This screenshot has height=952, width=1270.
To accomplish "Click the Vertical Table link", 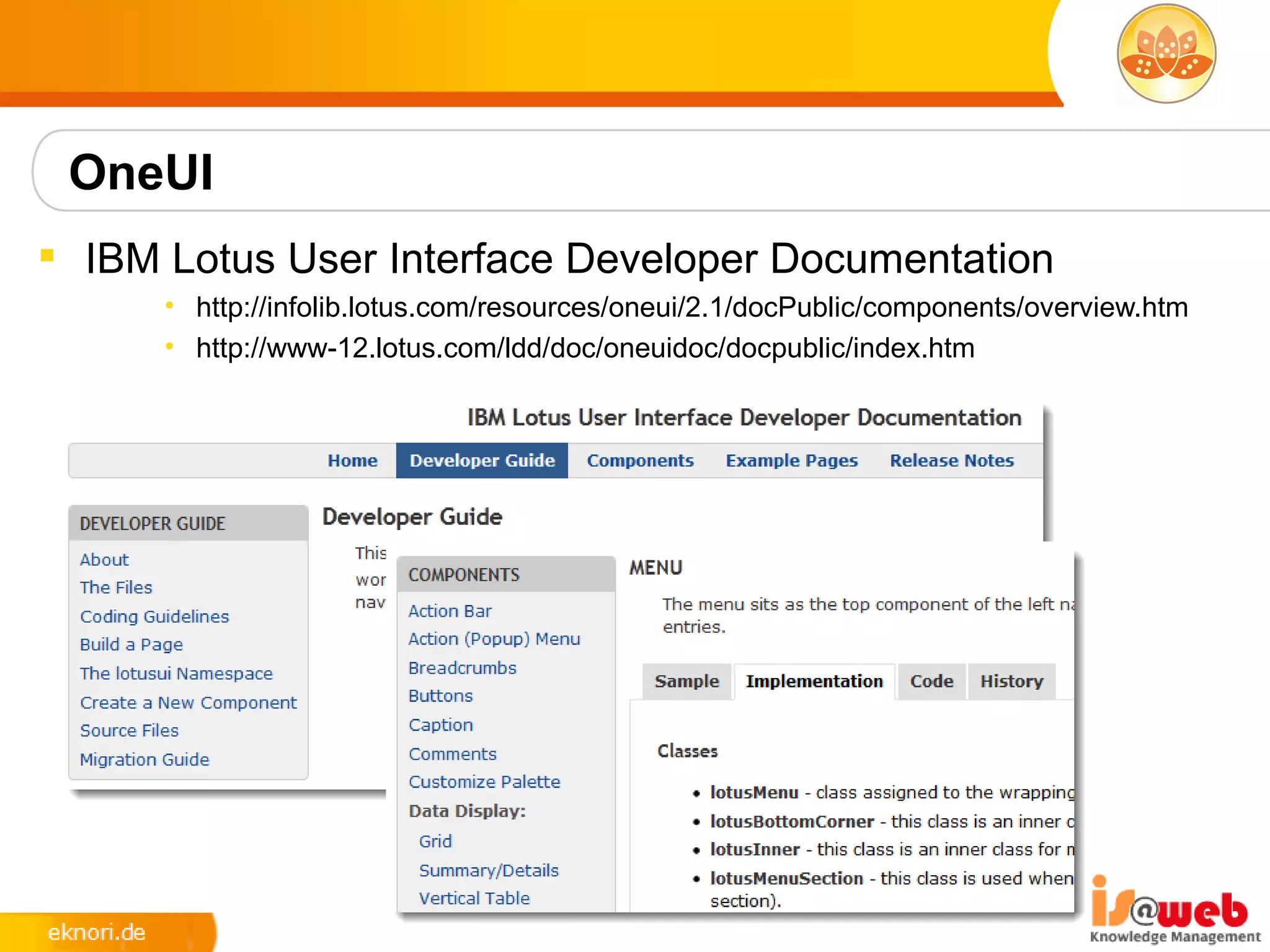I will [474, 899].
